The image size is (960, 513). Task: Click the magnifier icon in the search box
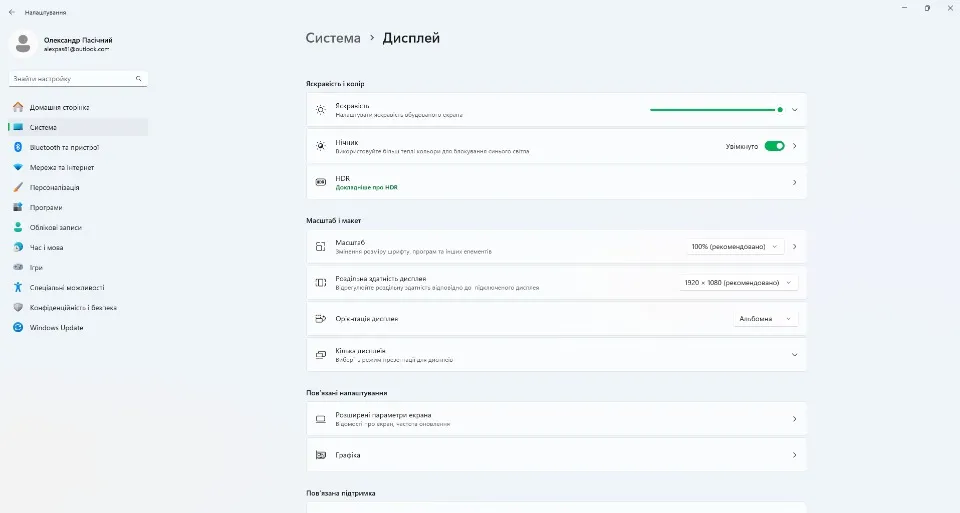point(139,78)
